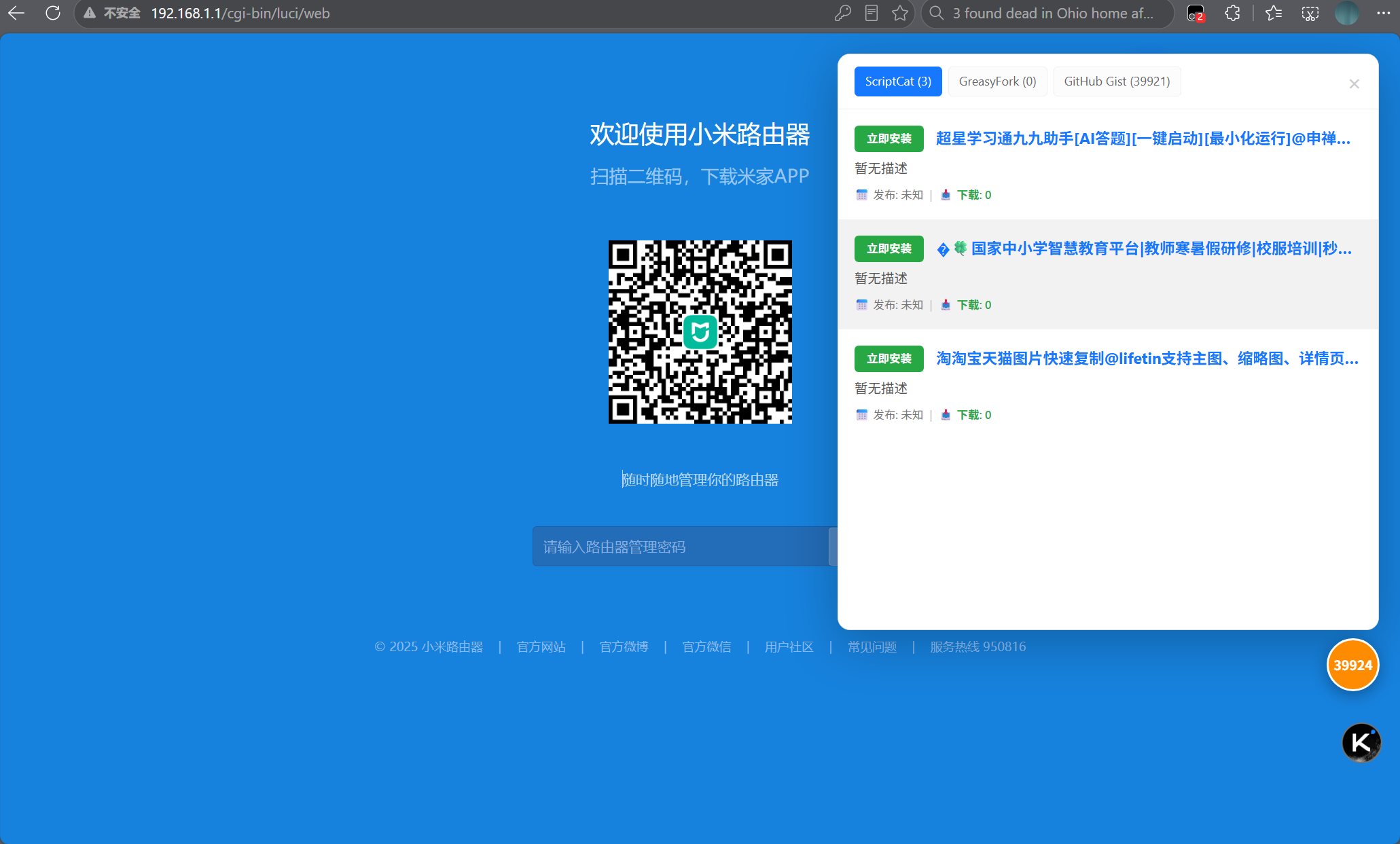Image resolution: width=1400 pixels, height=844 pixels.
Task: Click the 扫描二维码，下载米家APP subtitle text
Action: [700, 177]
